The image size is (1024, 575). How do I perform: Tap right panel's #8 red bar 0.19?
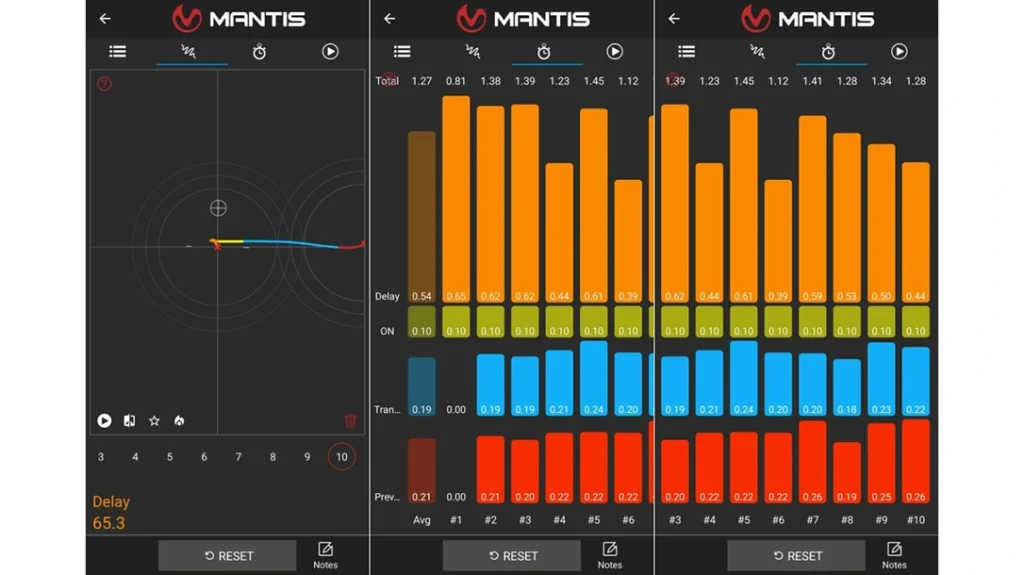tap(847, 472)
